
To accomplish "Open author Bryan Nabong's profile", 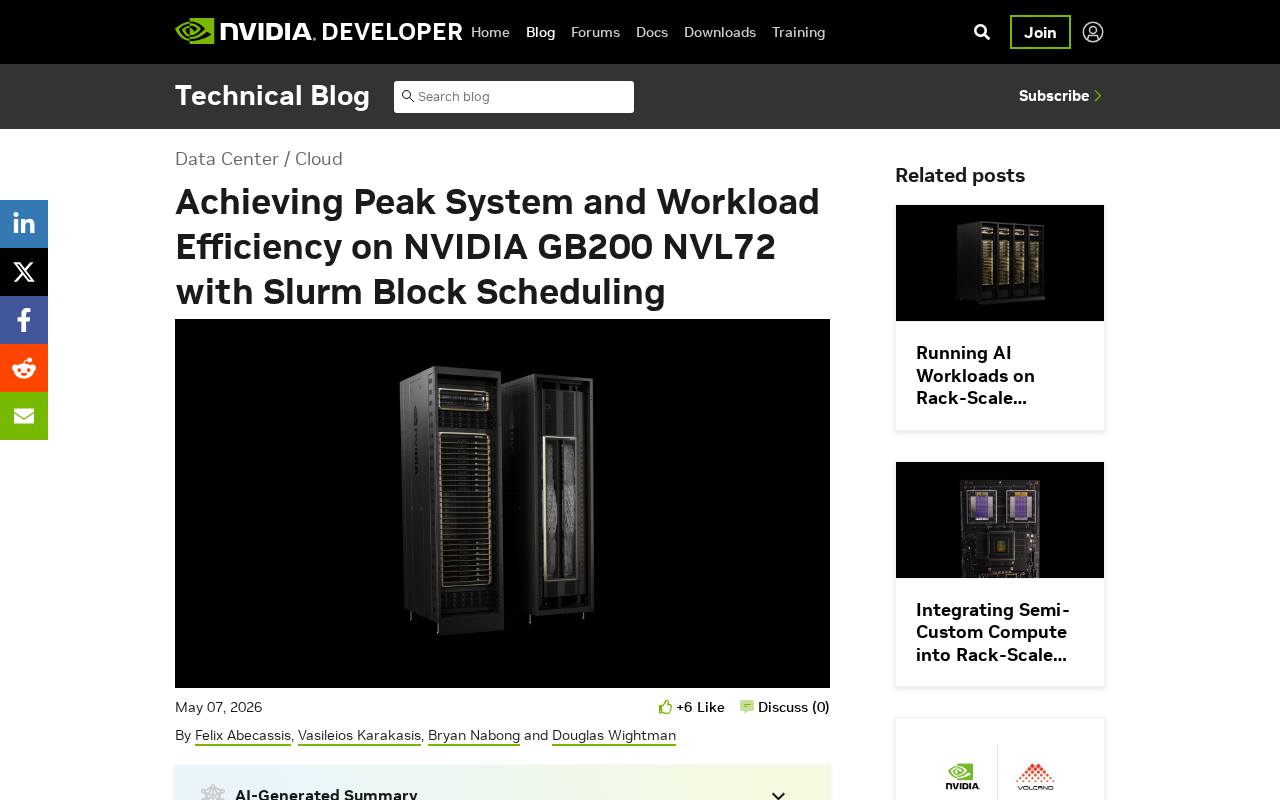I will 474,736.
